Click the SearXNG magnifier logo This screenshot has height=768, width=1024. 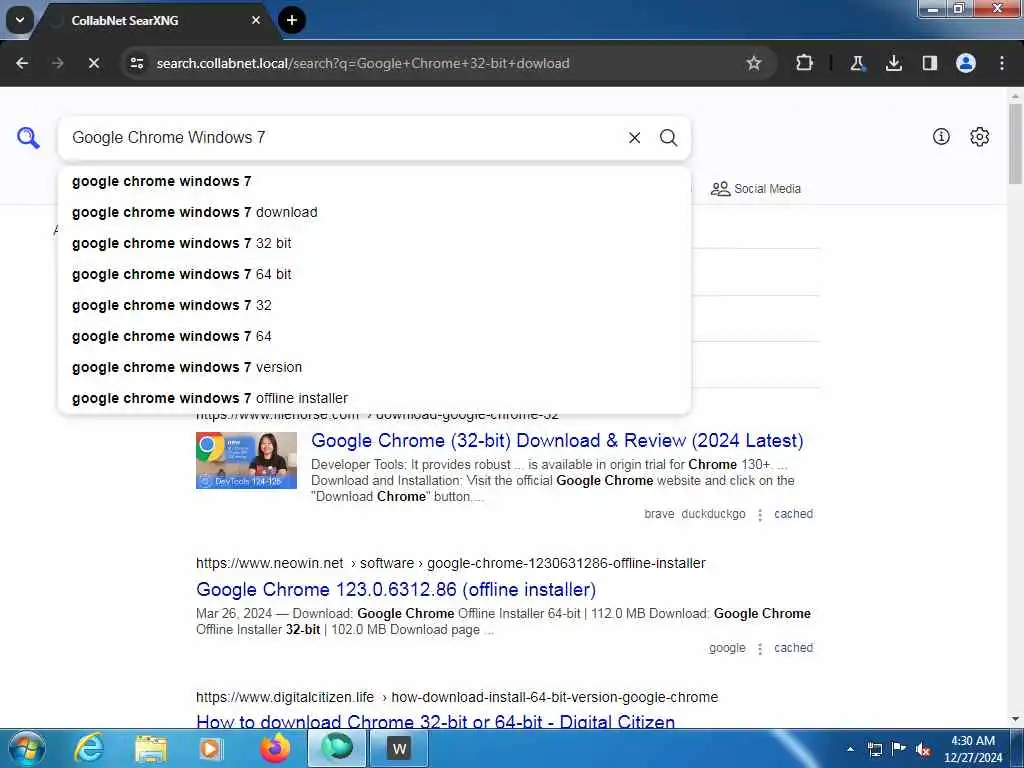(x=28, y=138)
